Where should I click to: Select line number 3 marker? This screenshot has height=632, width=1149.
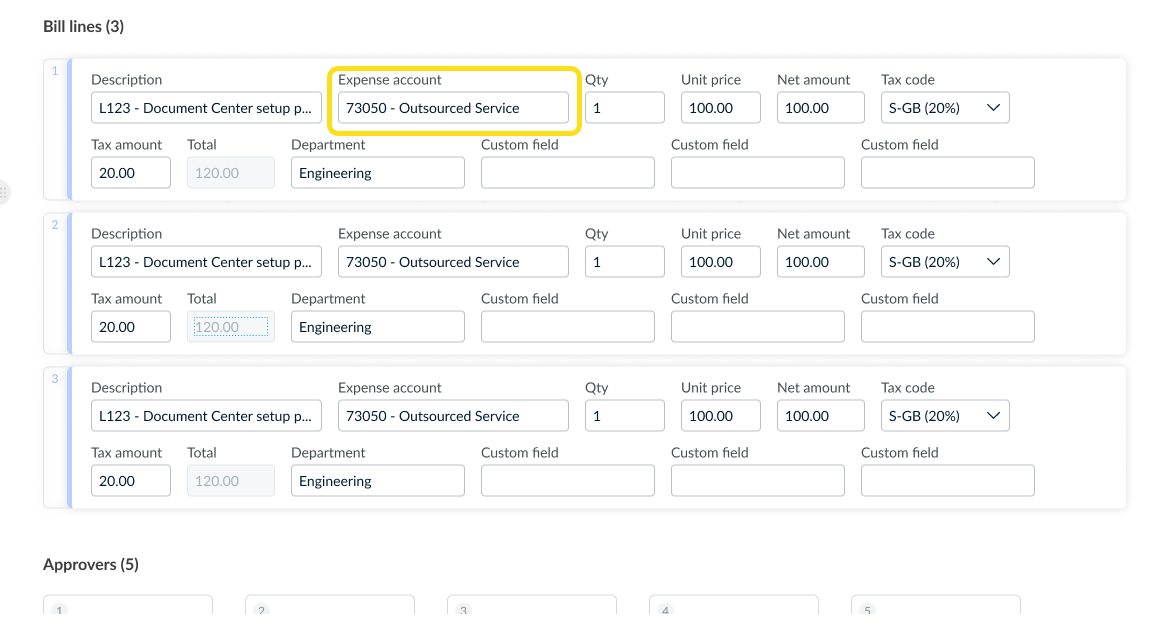(55, 379)
